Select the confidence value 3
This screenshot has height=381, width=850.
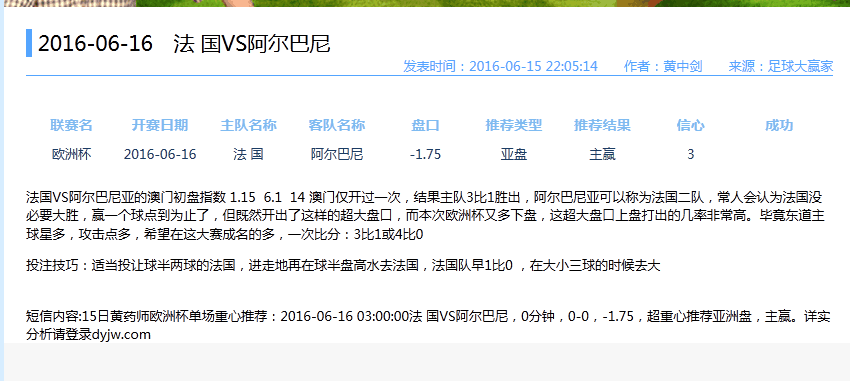click(691, 154)
